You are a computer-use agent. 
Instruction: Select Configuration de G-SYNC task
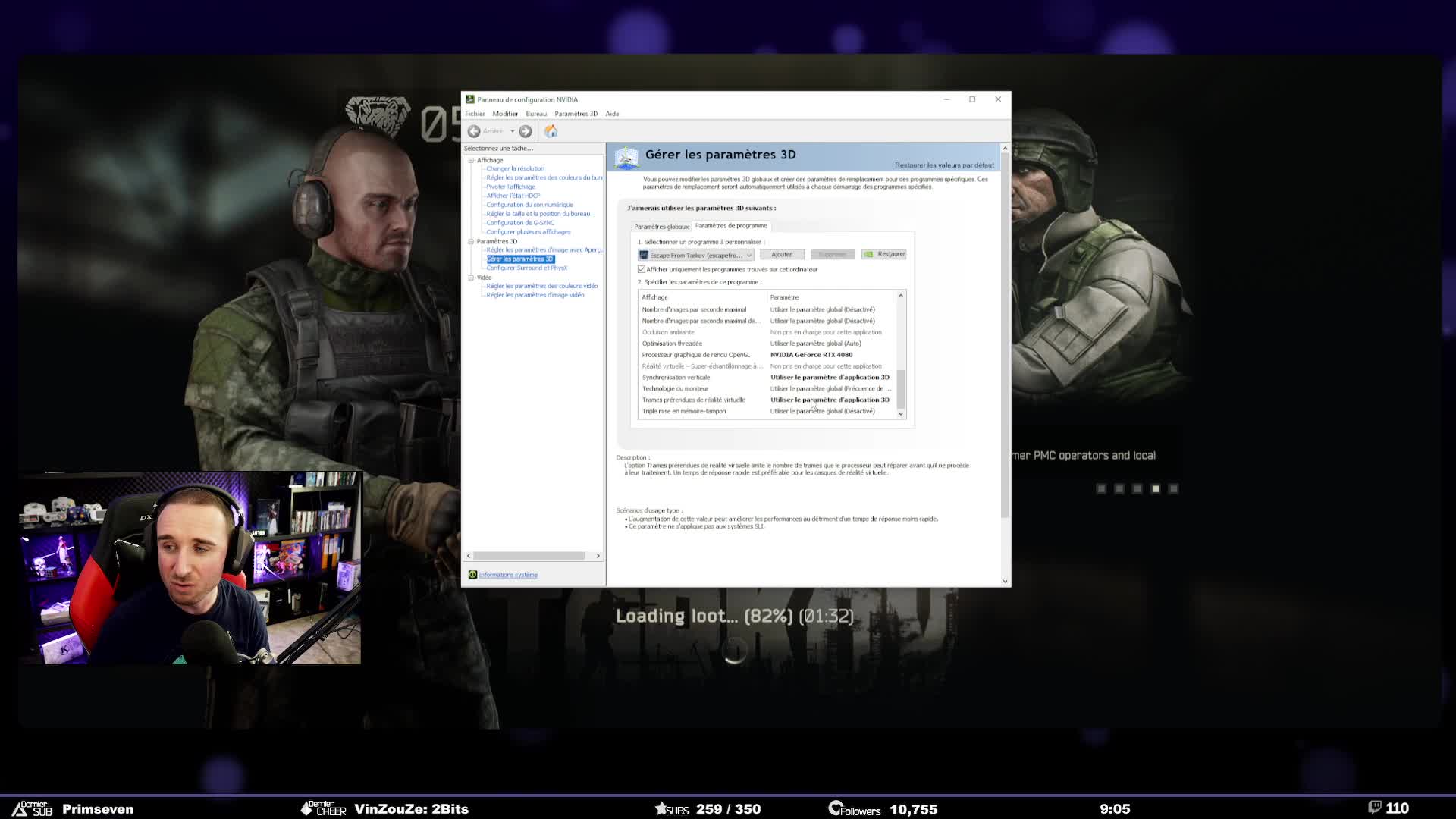point(520,223)
